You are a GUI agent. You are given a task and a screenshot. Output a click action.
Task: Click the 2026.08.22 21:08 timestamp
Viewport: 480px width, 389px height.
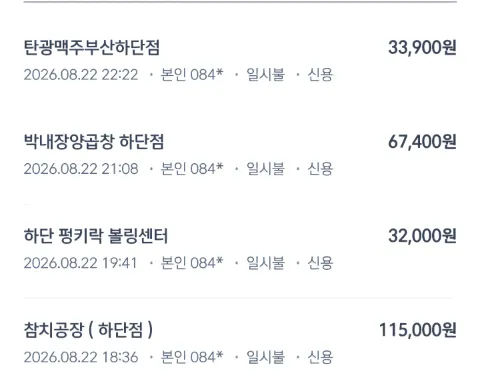pos(81,169)
